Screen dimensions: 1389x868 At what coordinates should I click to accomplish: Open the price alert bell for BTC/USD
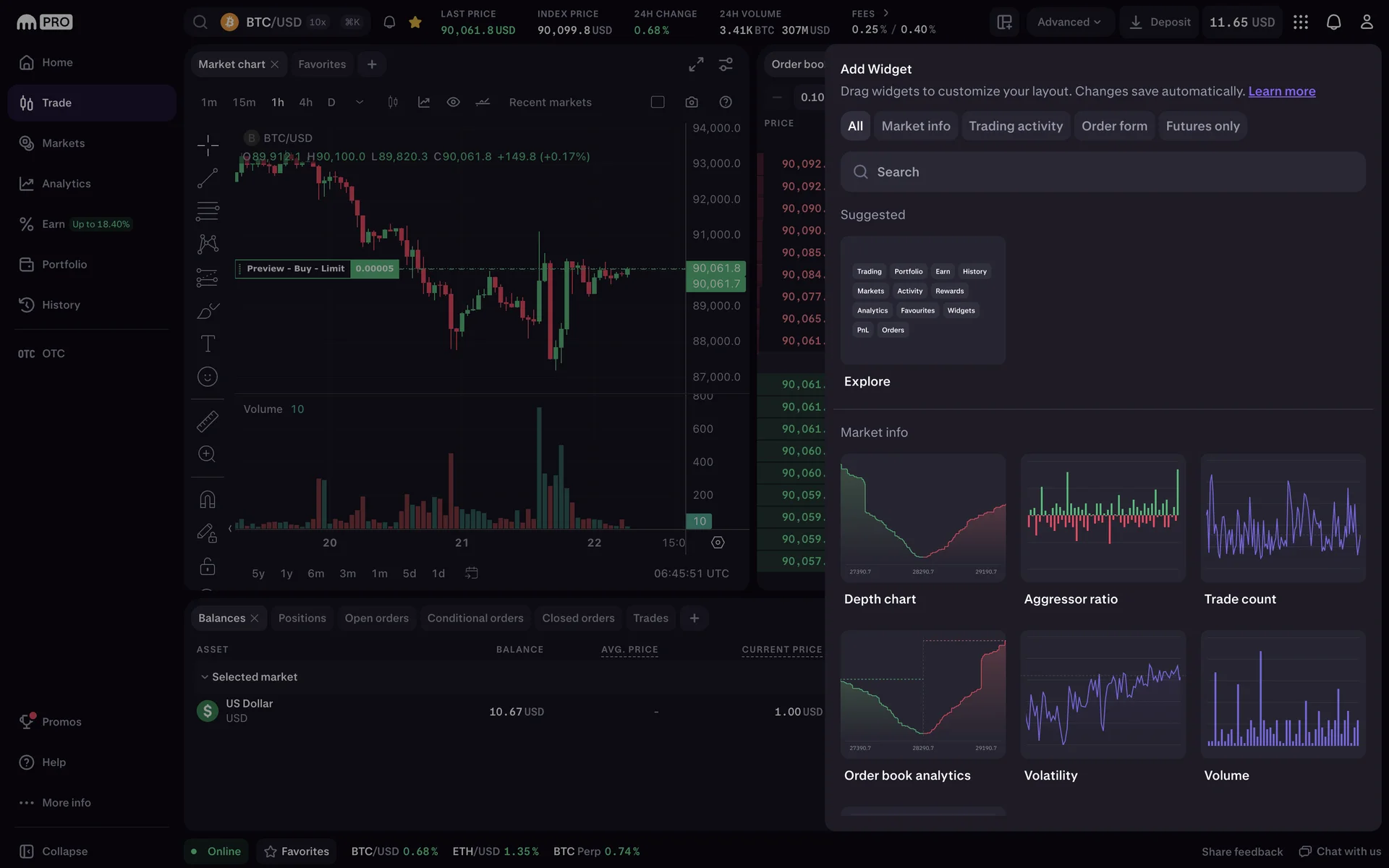(389, 22)
